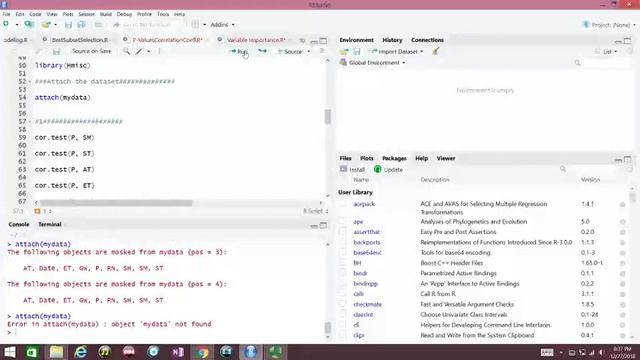Switch to the Terminal tab
Image resolution: width=640 pixels, height=360 pixels.
[50, 224]
